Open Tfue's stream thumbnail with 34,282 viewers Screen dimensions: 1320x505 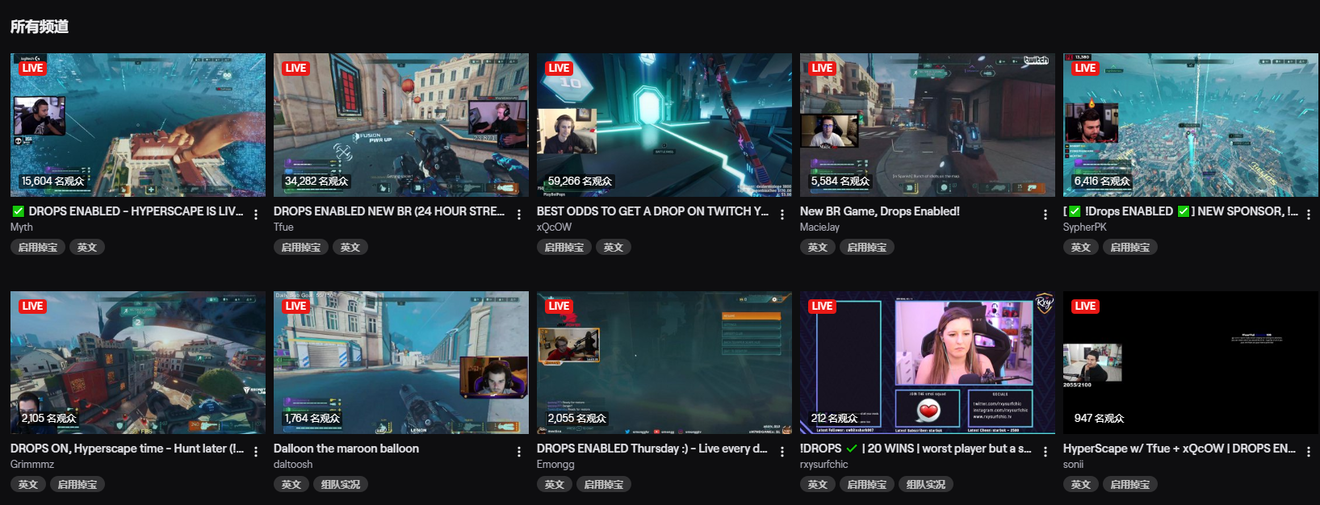click(x=401, y=125)
